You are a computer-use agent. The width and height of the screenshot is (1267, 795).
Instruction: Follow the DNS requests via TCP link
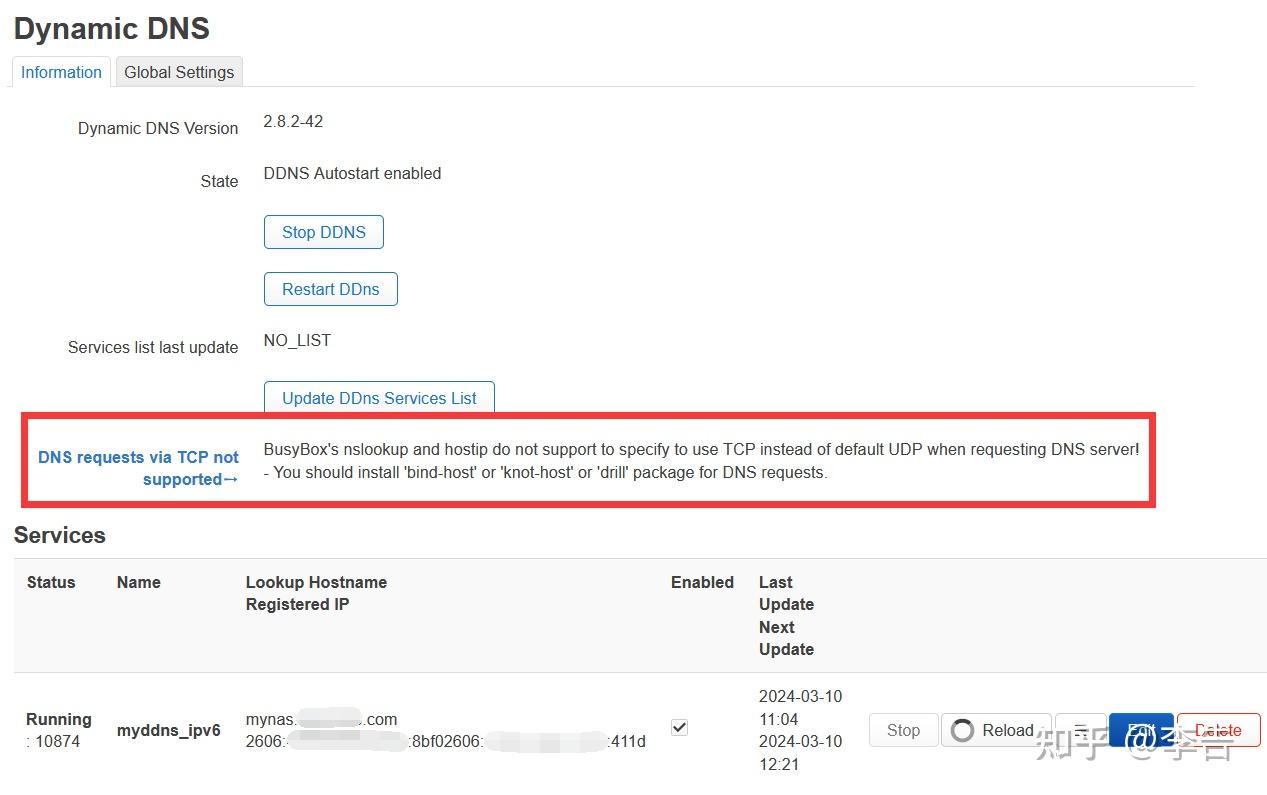[138, 468]
